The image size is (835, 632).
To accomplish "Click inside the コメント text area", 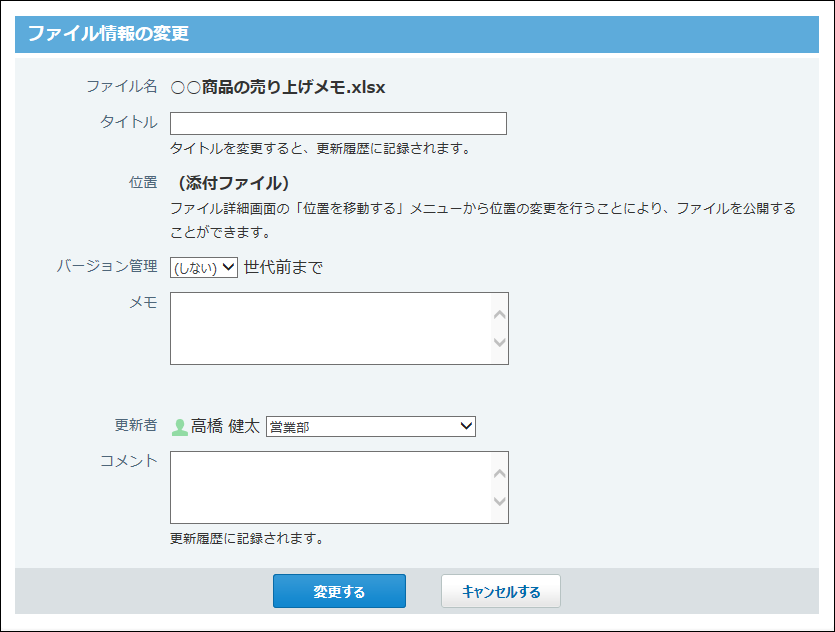I will click(330, 487).
